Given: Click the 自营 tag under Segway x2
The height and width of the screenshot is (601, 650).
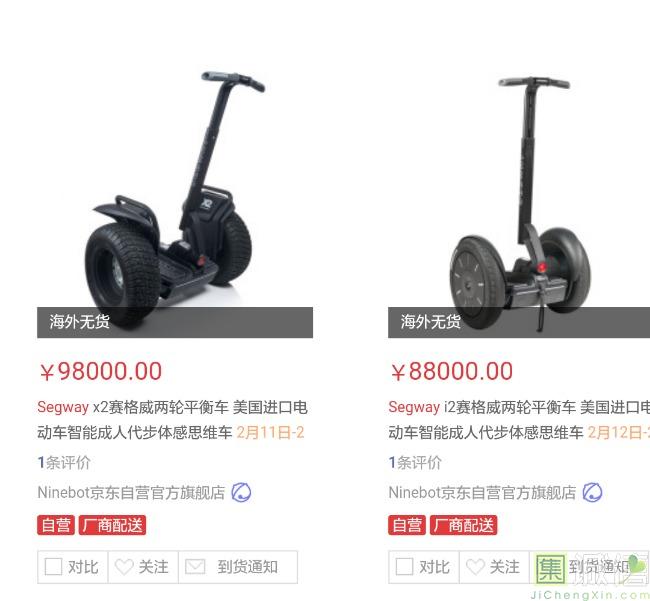Looking at the screenshot, I should (x=56, y=525).
